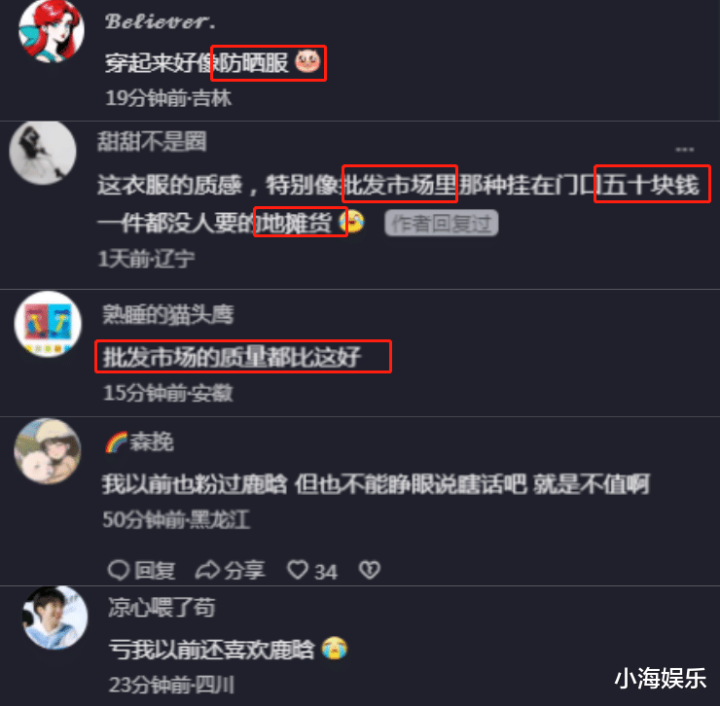Like the comment with the heart icon
720x706 pixels.
(298, 570)
